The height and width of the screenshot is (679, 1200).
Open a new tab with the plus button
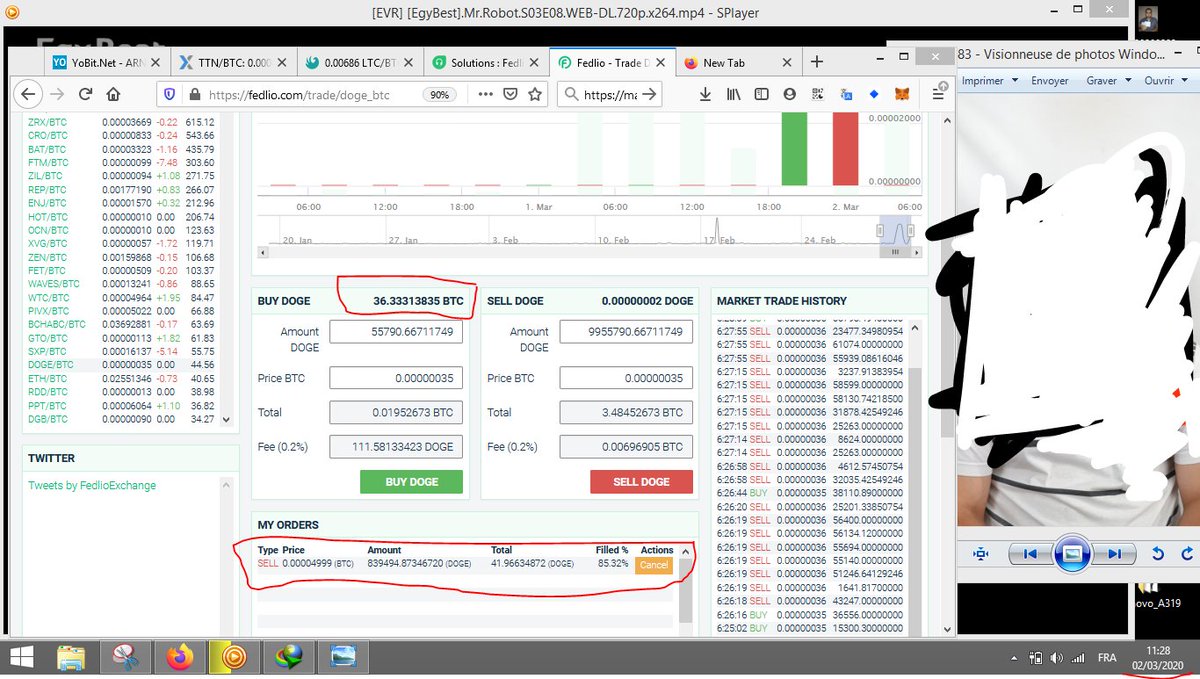(816, 62)
